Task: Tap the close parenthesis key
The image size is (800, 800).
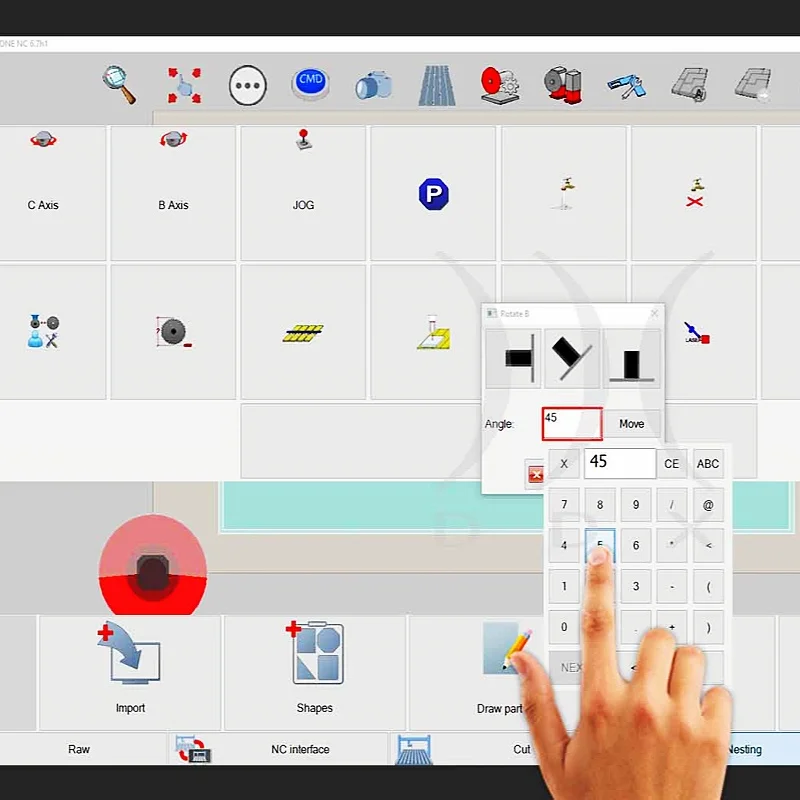Action: click(x=708, y=627)
